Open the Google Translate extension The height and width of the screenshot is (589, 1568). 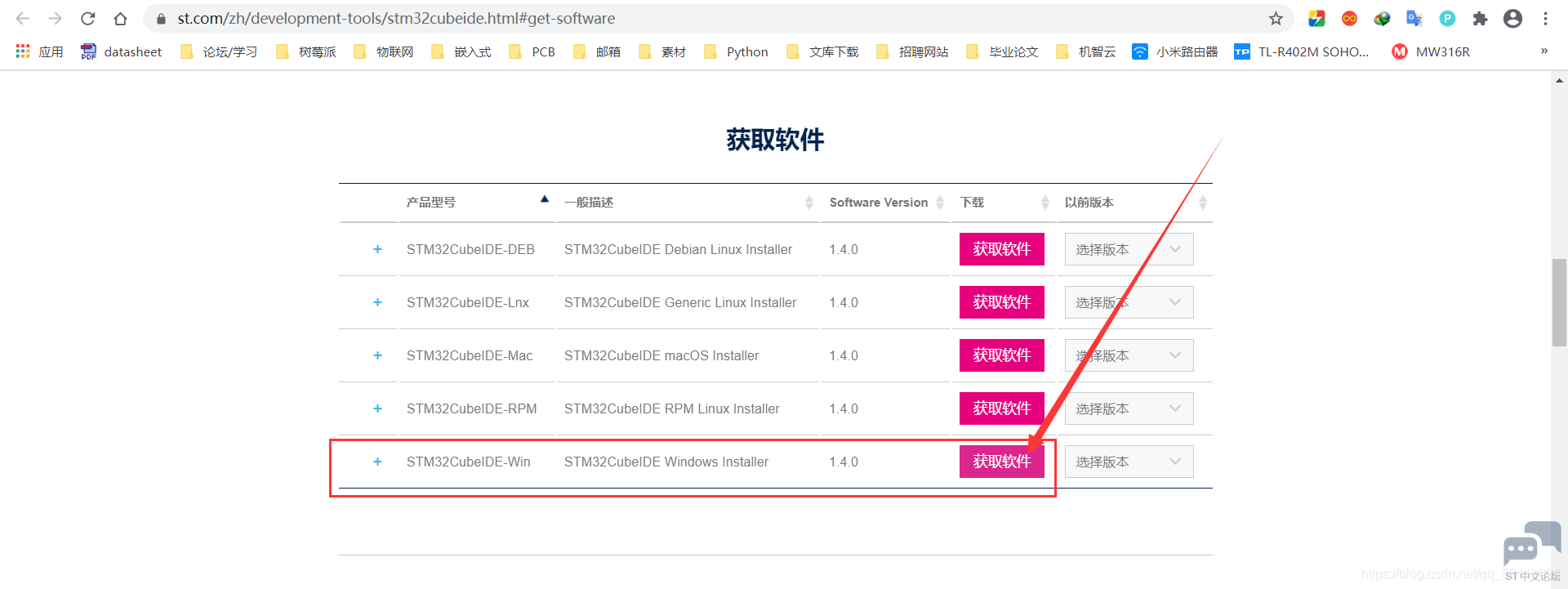pyautogui.click(x=1414, y=18)
